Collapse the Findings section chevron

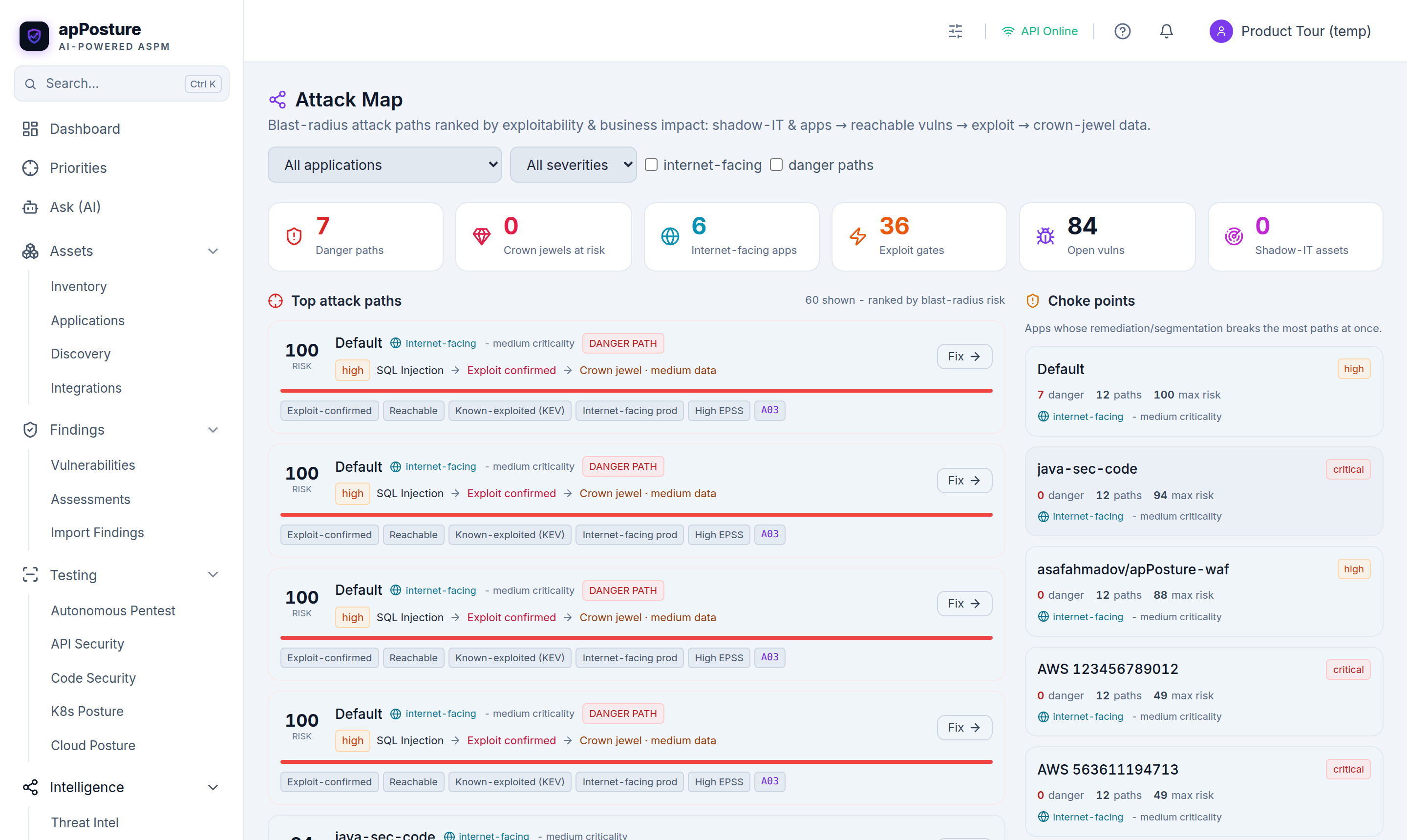[213, 430]
